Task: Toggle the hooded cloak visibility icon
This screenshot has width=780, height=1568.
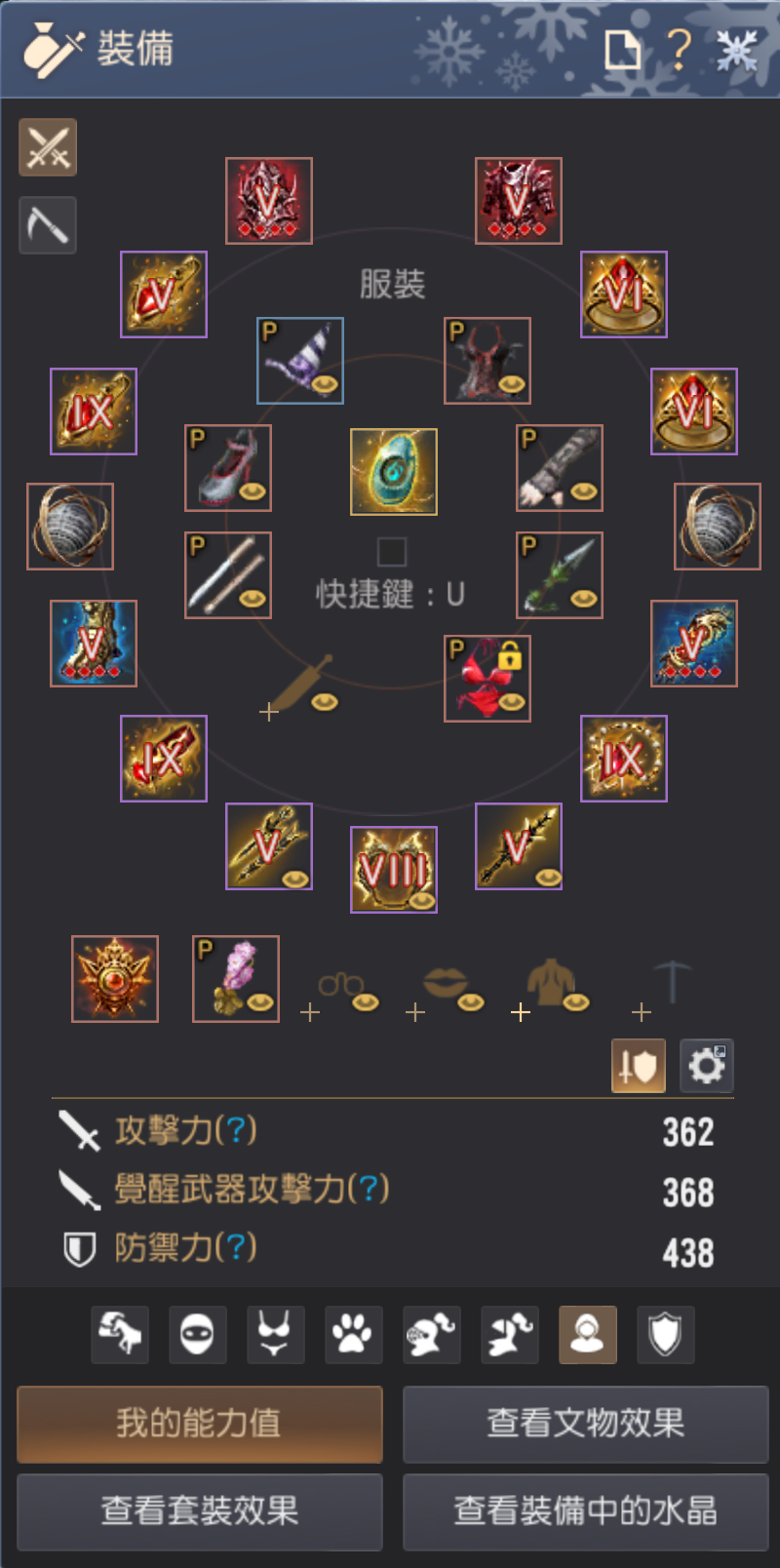Action: click(588, 1335)
